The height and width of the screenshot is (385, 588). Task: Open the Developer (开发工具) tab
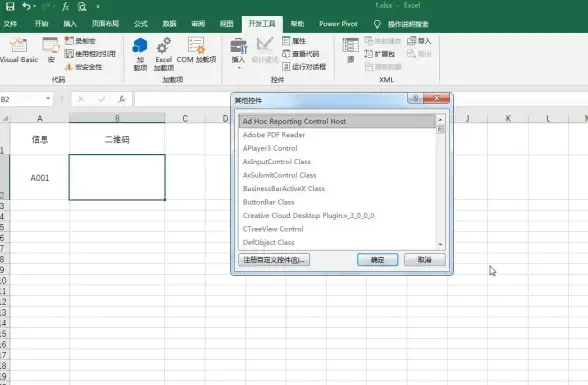coord(262,24)
